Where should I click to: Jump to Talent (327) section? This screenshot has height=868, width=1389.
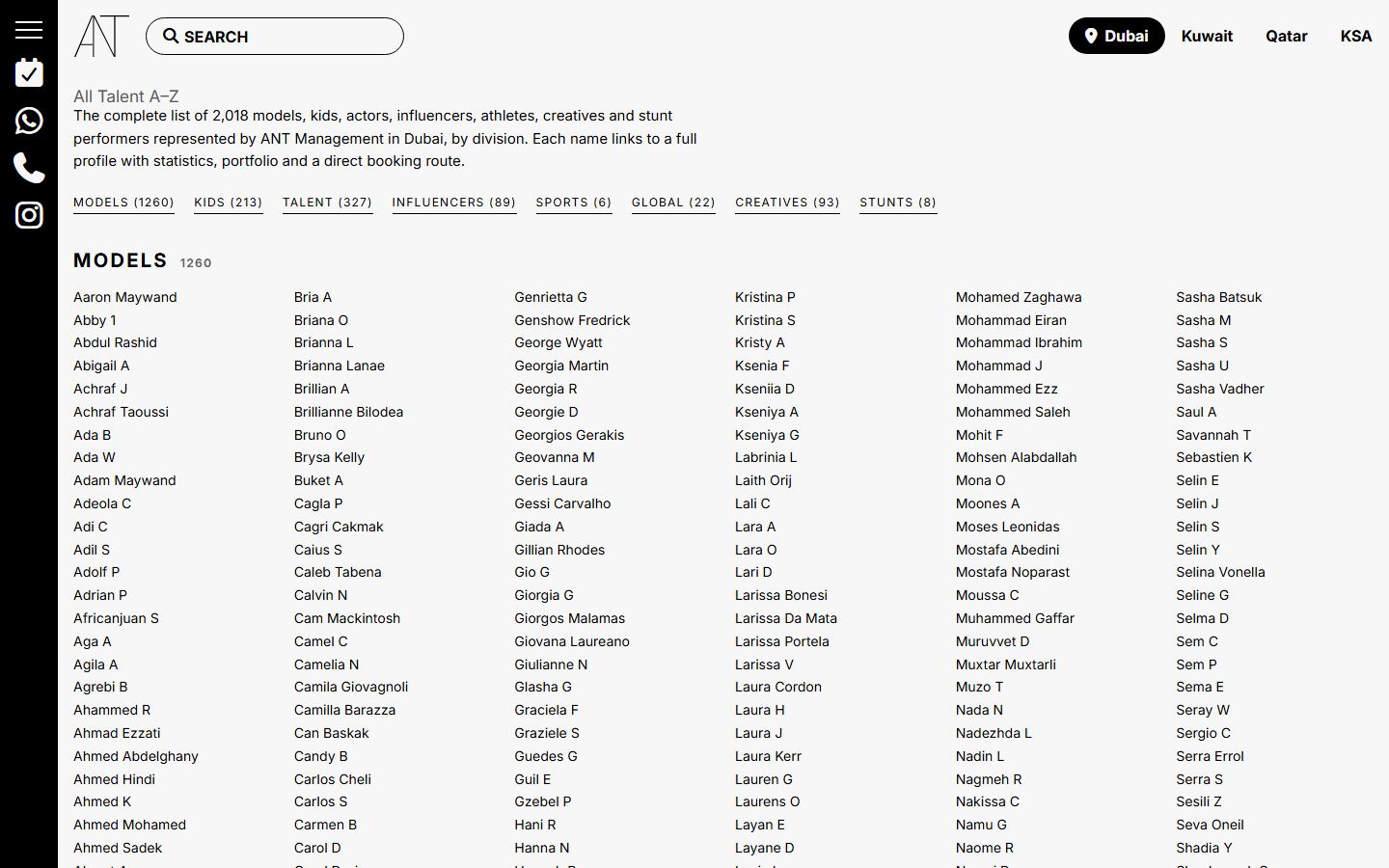[327, 203]
